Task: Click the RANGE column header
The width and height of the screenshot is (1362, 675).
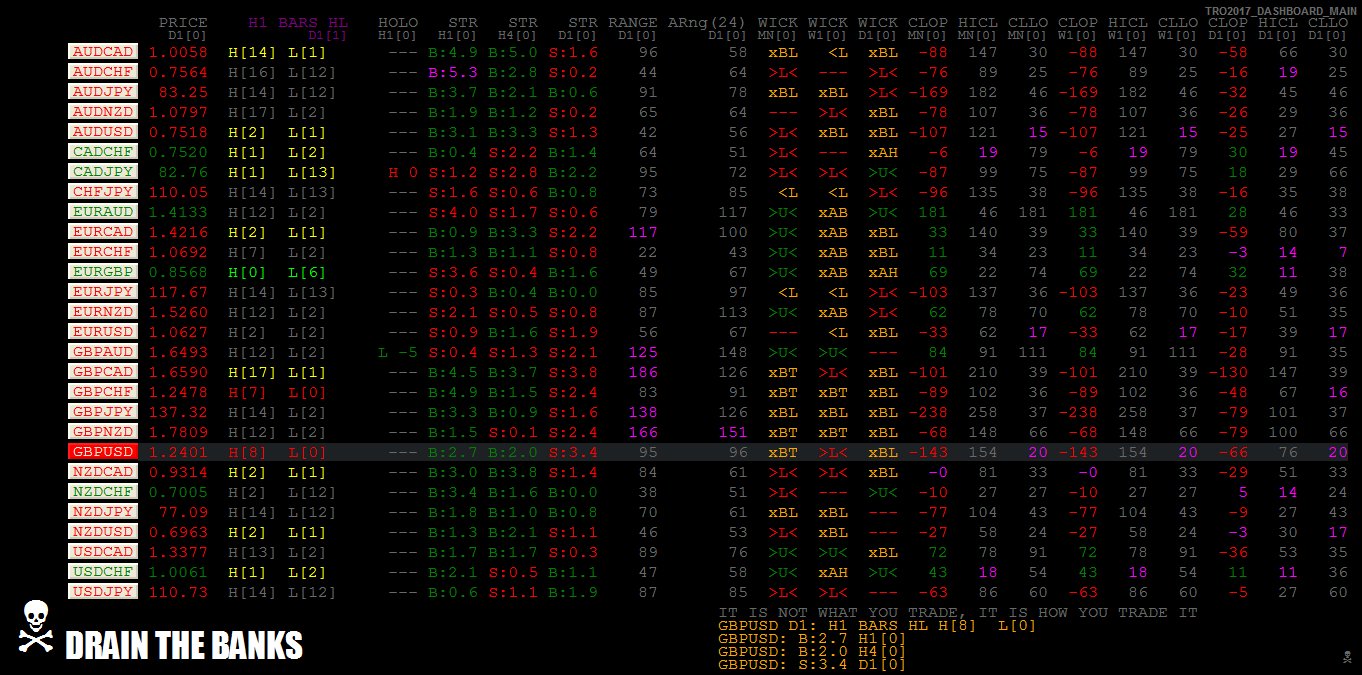Action: (633, 22)
